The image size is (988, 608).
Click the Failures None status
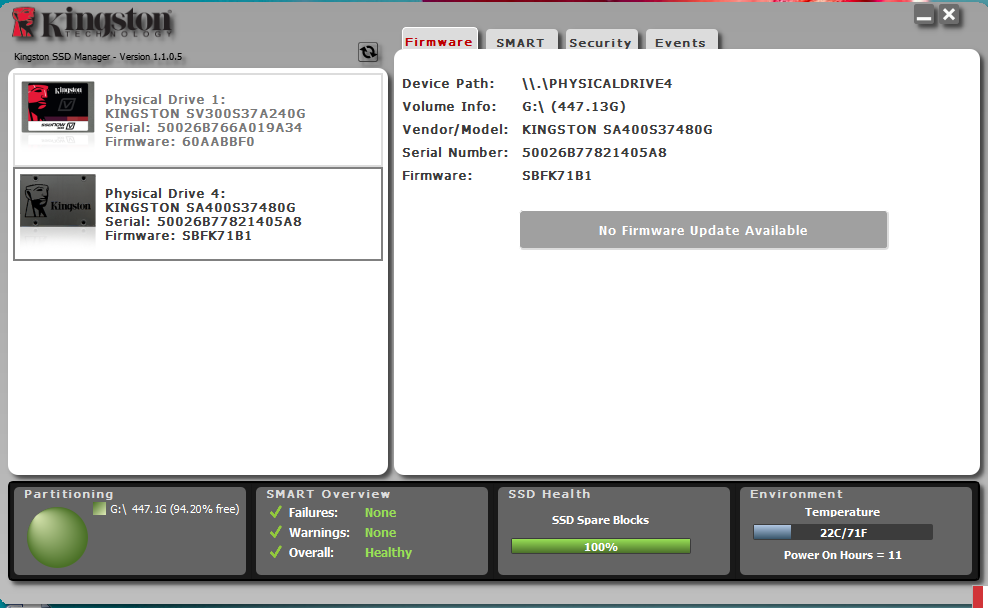381,513
